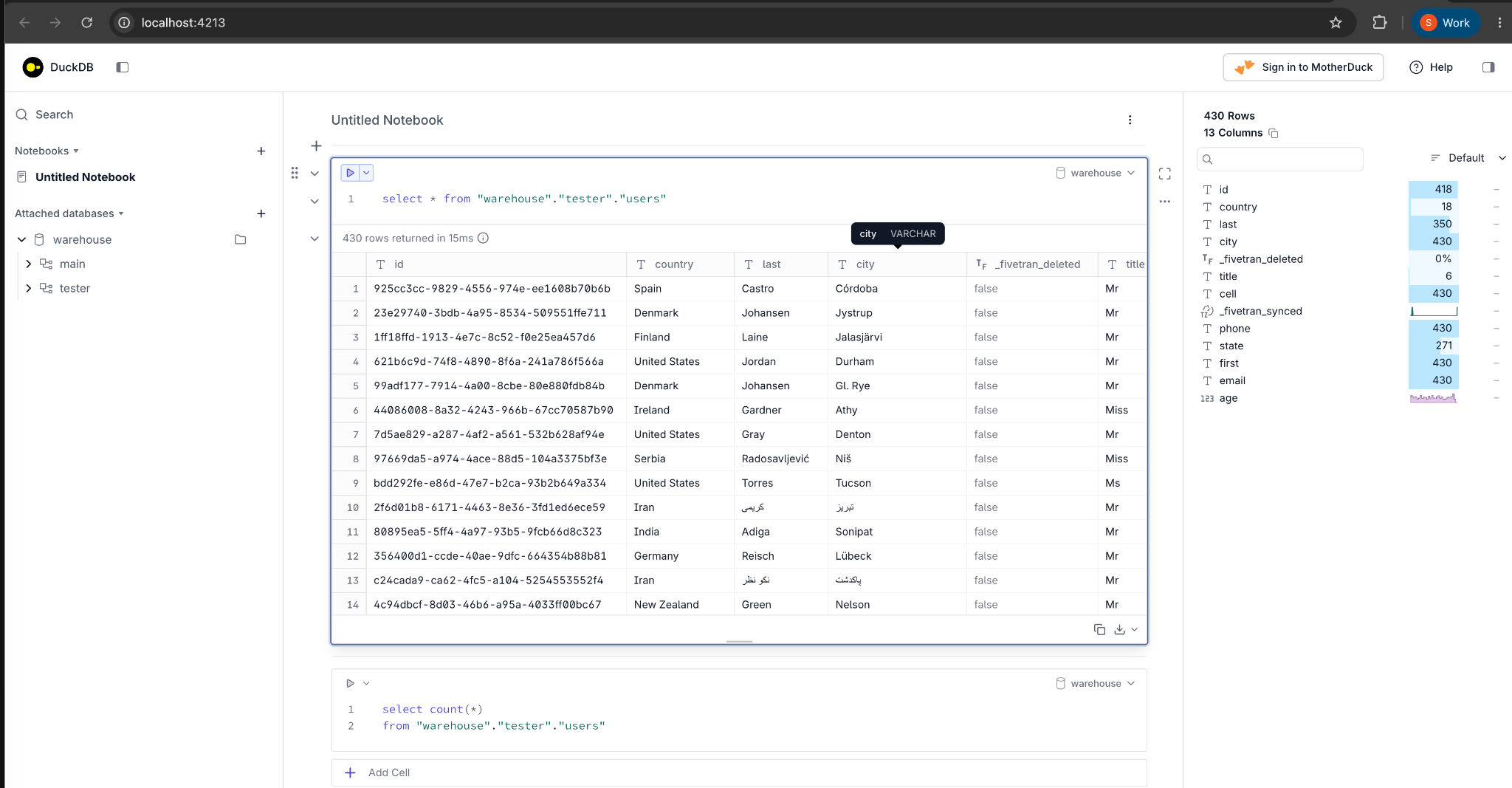Open browser extensions puzzle icon
1512x788 pixels.
pos(1379,23)
